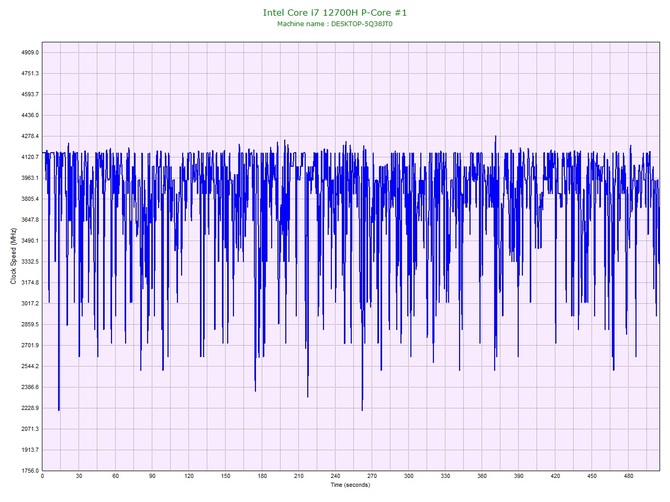This screenshot has width=670, height=502.
Task: Click the 150 tick on the time axis
Action: 226,476
